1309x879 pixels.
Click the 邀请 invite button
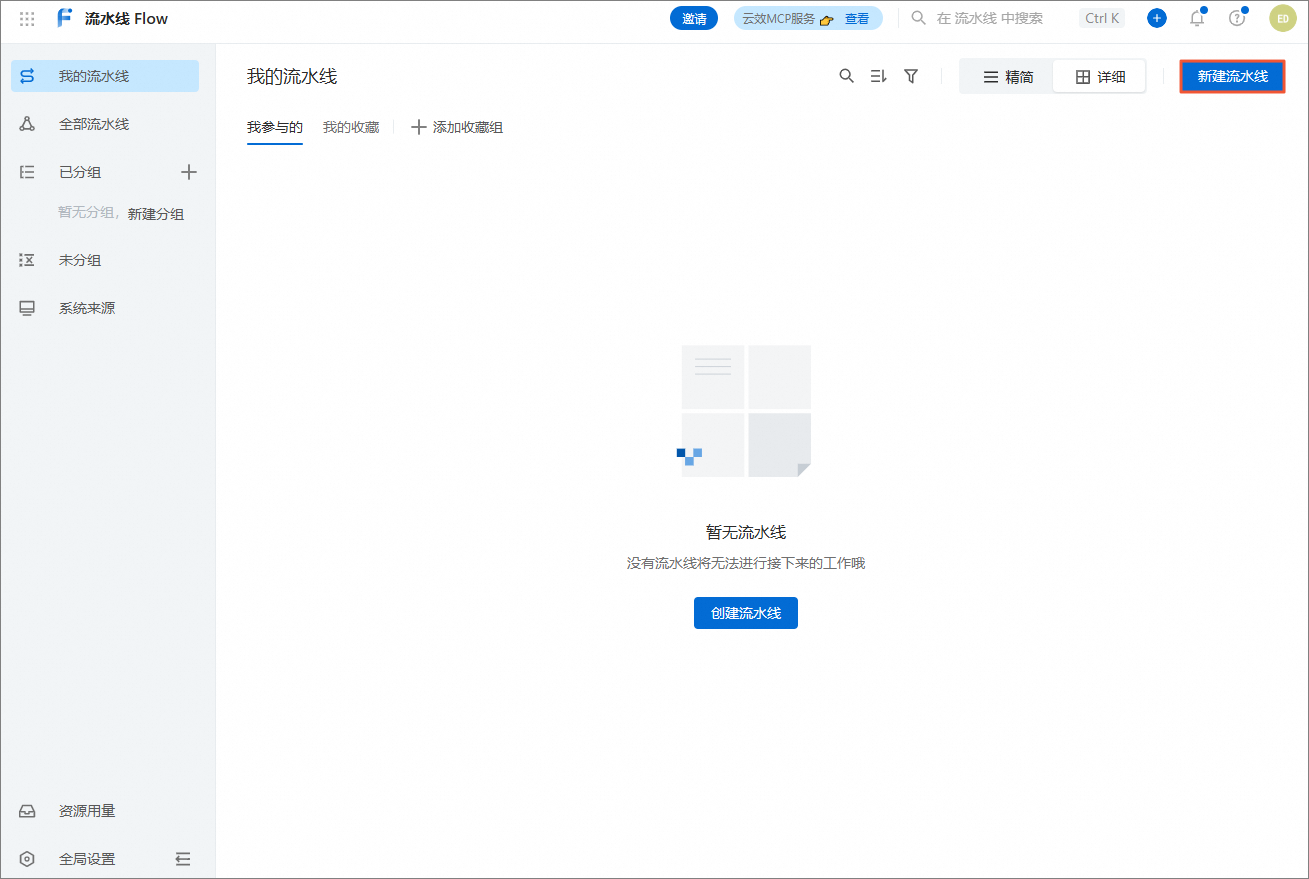(694, 18)
